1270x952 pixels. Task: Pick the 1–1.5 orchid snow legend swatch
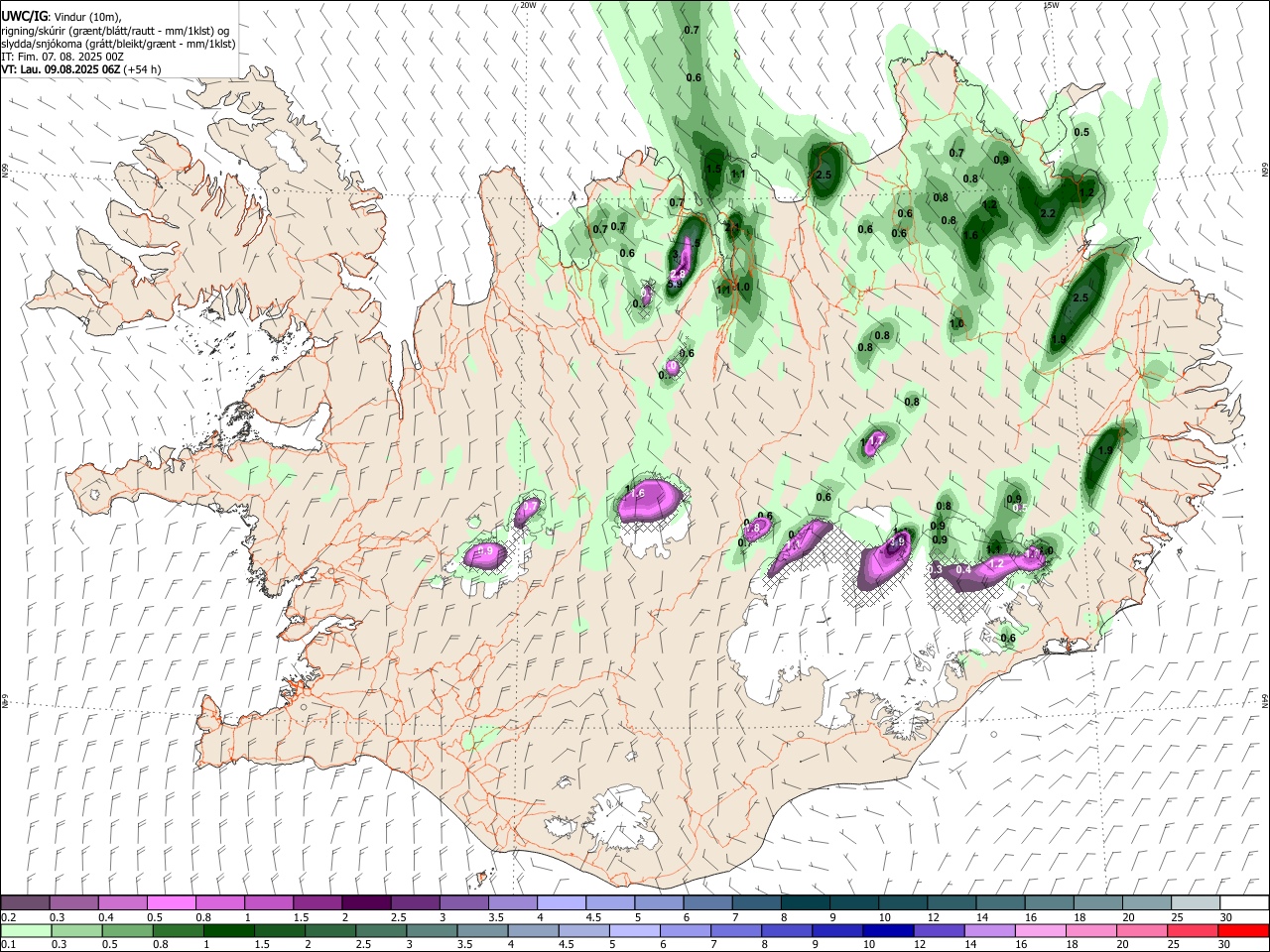click(268, 903)
